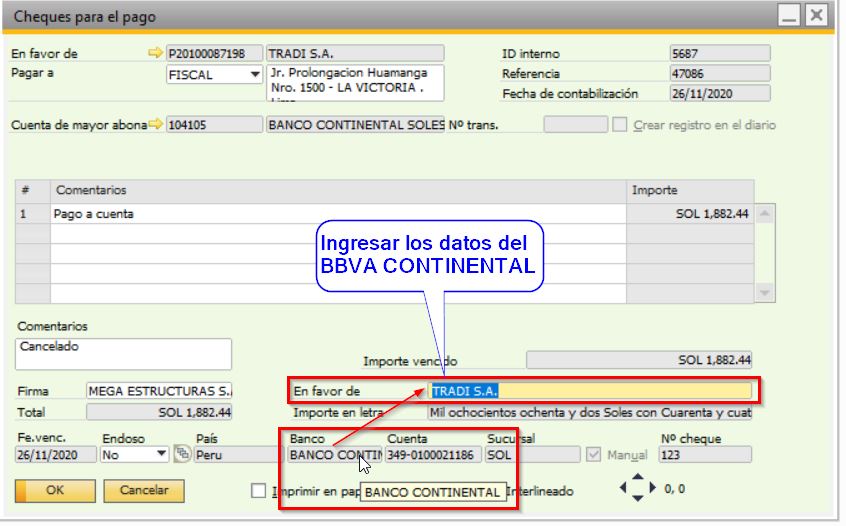Click the BANCO CONTINENTAL SOLES field

coord(355,125)
